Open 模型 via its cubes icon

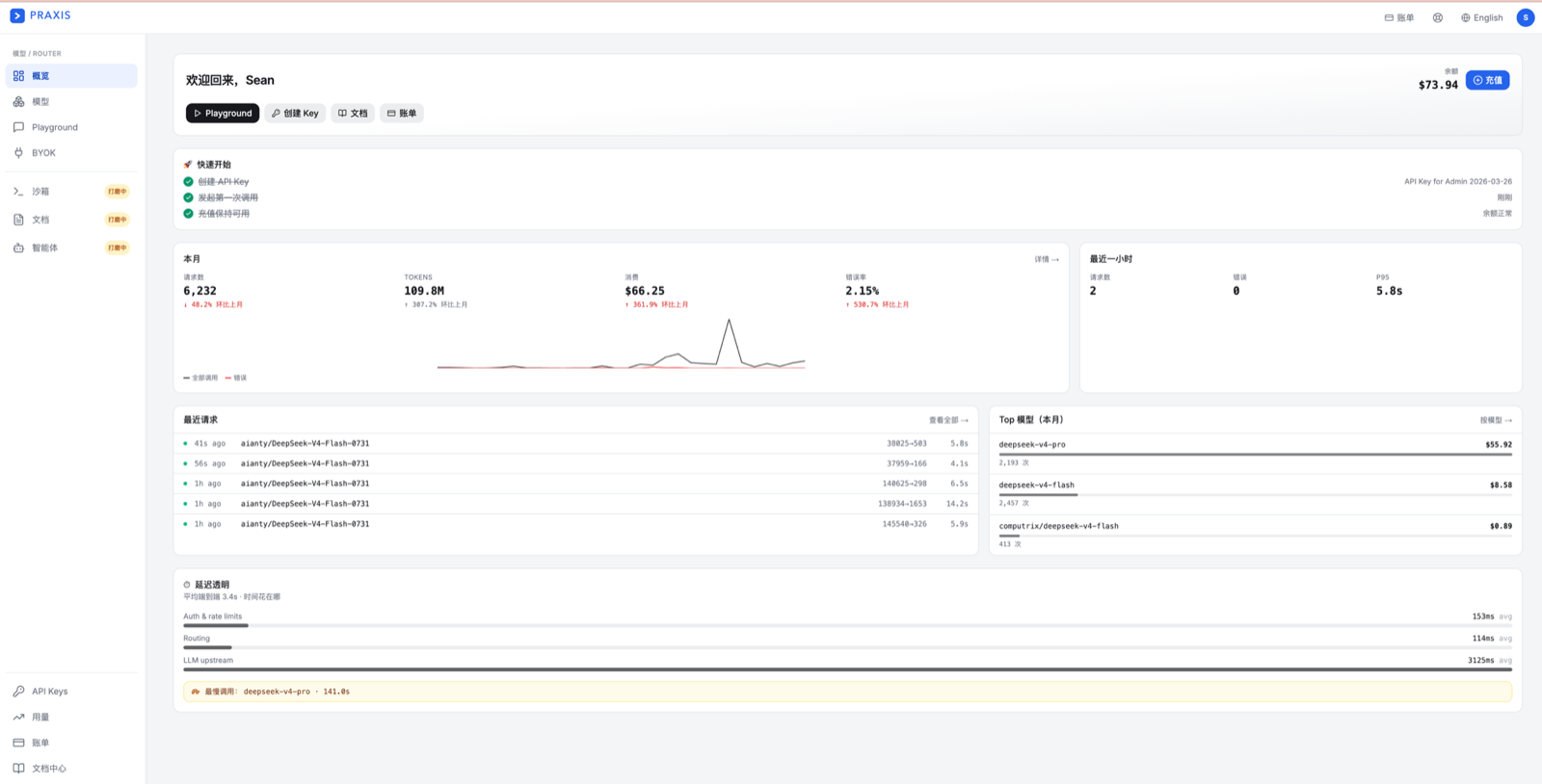(18, 101)
